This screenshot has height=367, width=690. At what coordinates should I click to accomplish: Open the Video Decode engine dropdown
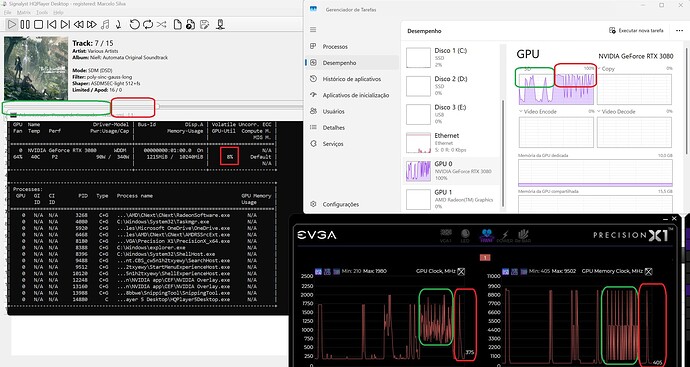point(616,112)
